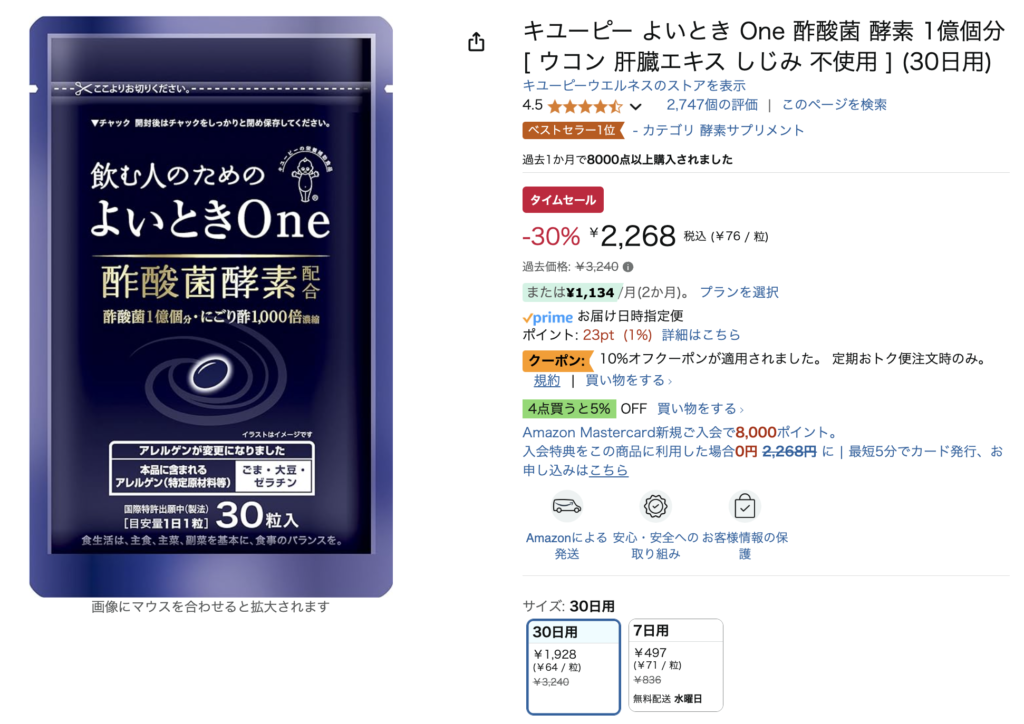1024x724 pixels.
Task: Click the よいときOne product package image
Action: pyautogui.click(x=211, y=307)
